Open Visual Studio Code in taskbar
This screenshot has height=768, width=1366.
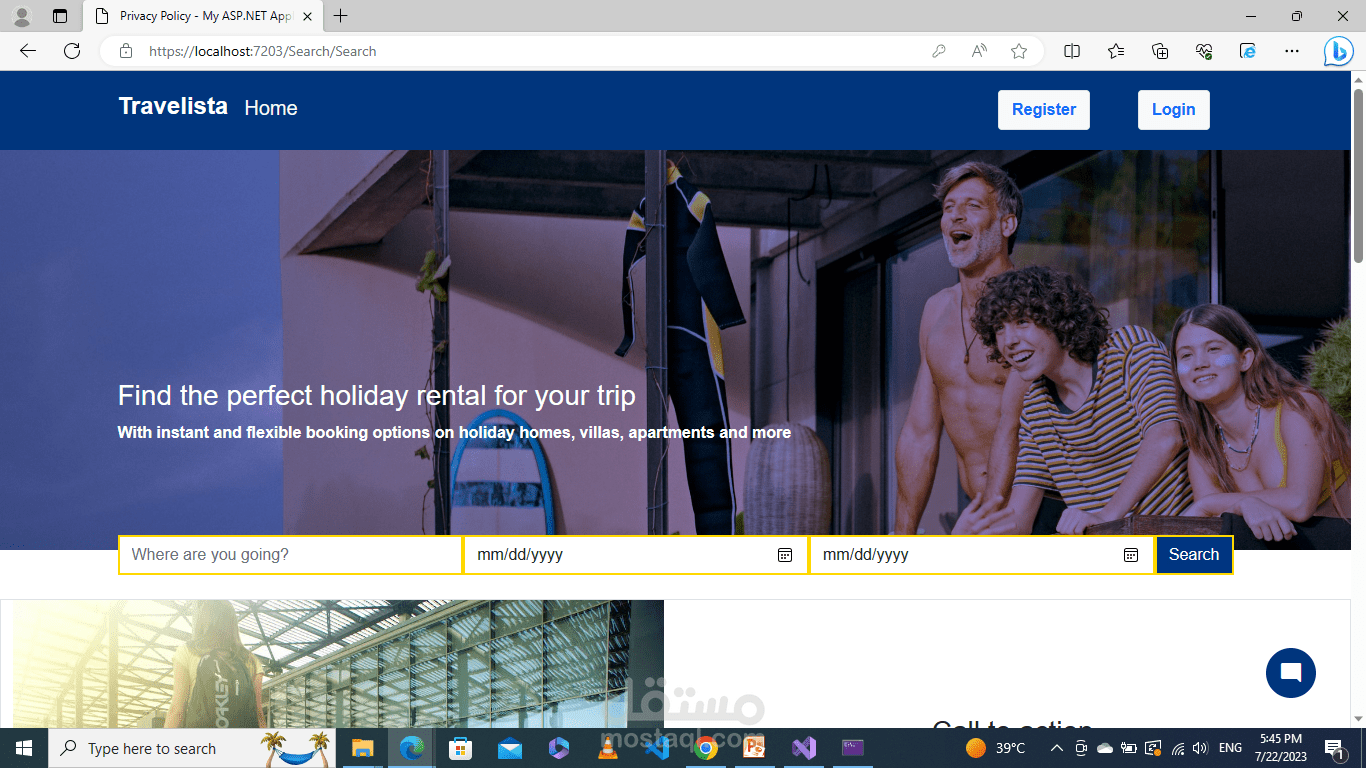click(656, 748)
